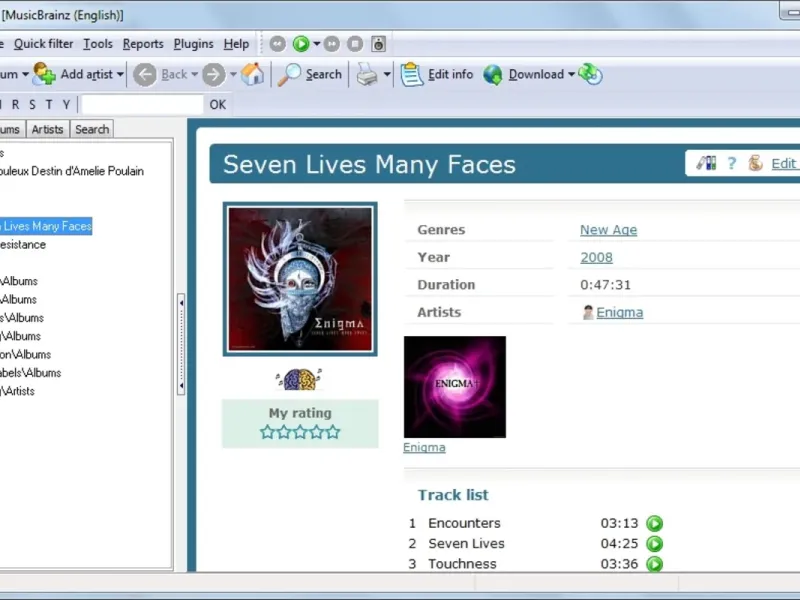
Task: Click the Seven Lives album cover thumbnail
Action: tap(300, 279)
